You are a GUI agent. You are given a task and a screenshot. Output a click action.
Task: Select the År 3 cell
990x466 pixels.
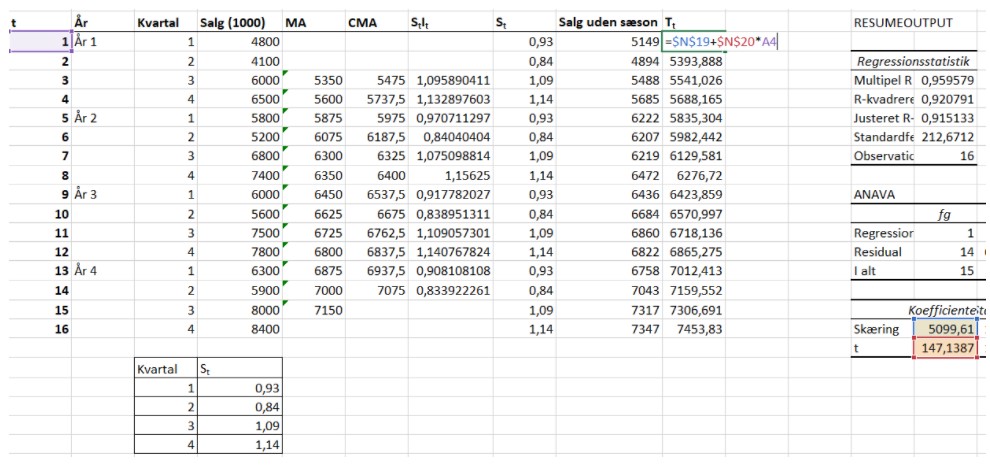(103, 194)
